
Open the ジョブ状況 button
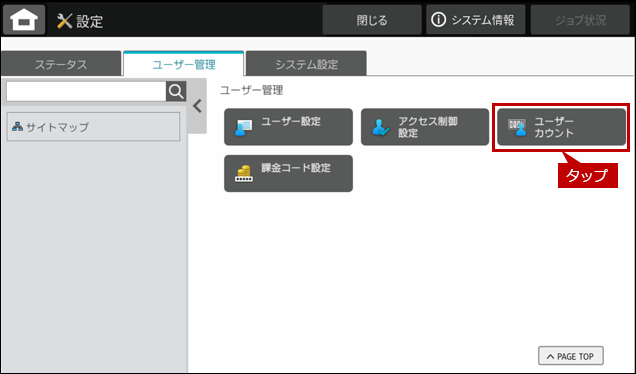(580, 20)
